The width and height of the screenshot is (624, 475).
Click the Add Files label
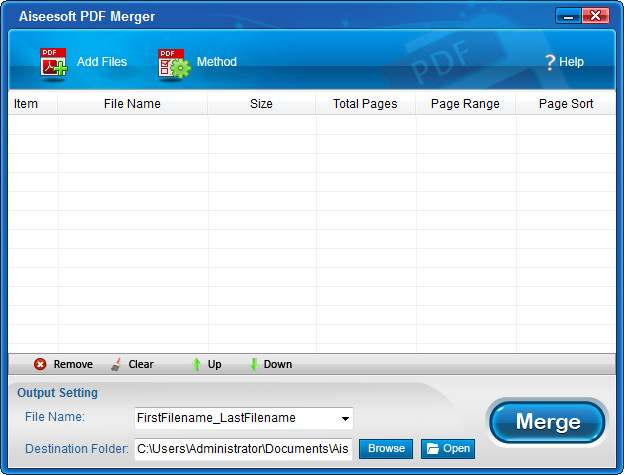click(x=102, y=62)
